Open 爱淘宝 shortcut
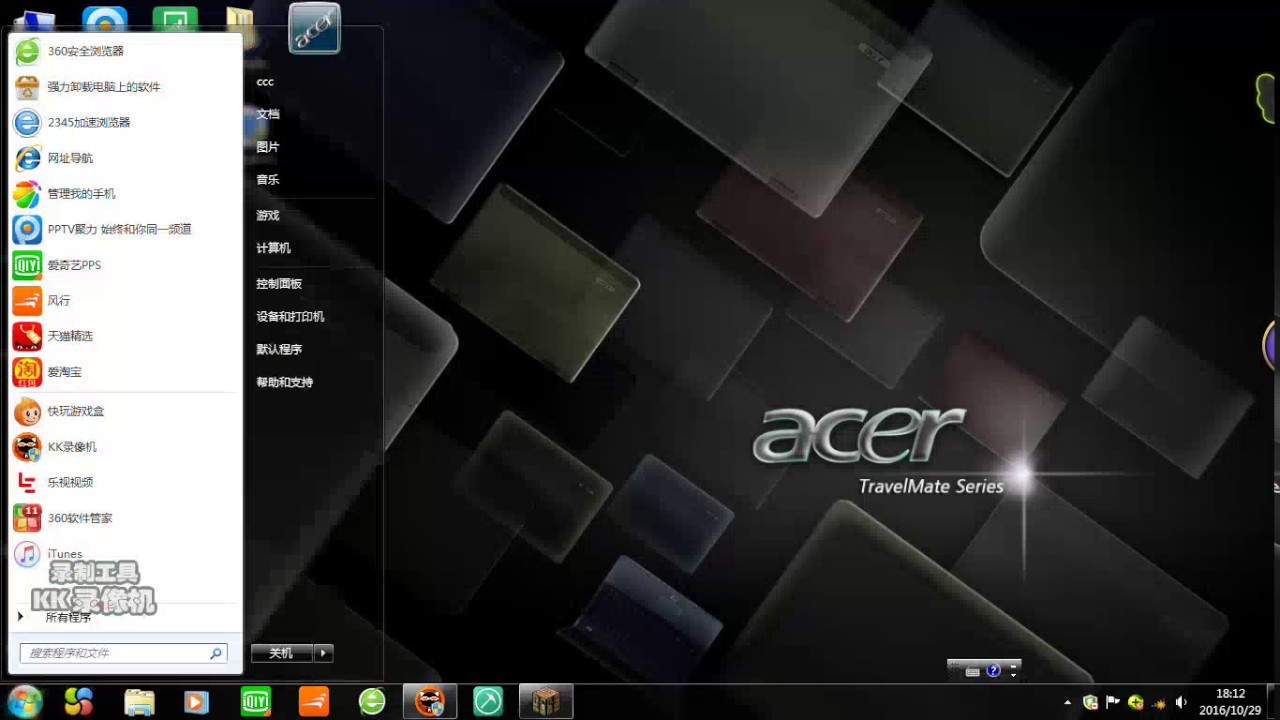 point(125,372)
